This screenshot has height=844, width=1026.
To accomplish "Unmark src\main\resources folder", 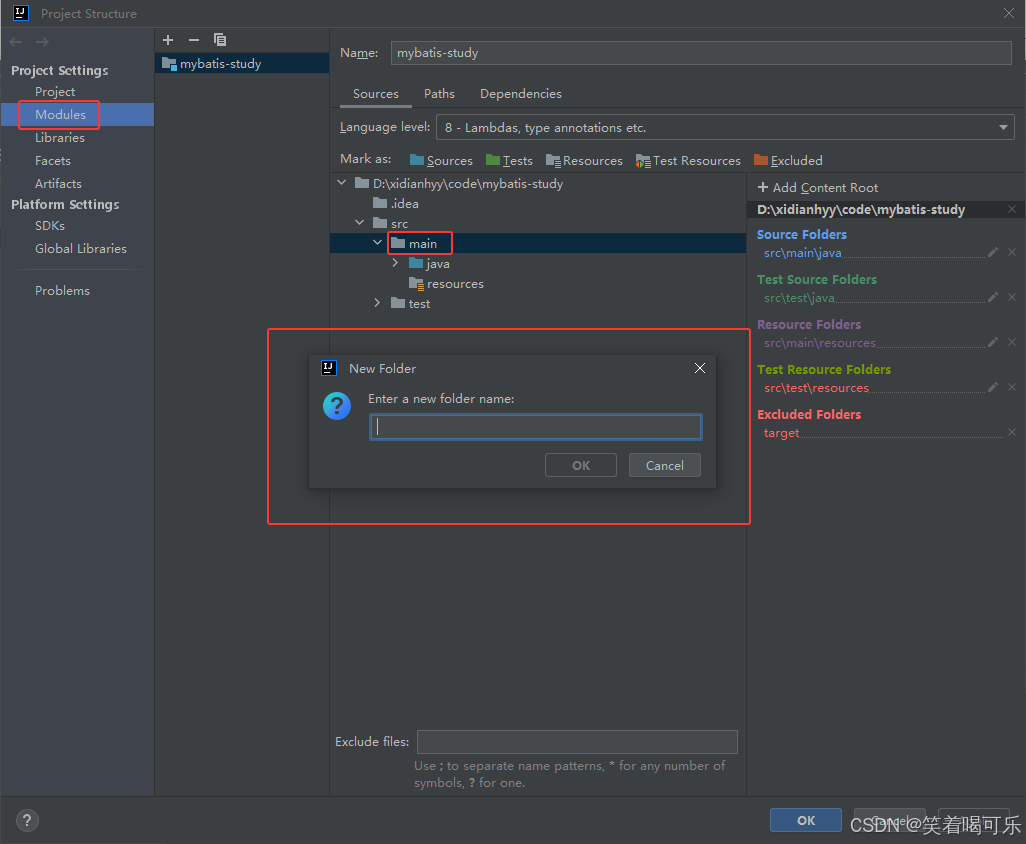I will click(x=1012, y=342).
